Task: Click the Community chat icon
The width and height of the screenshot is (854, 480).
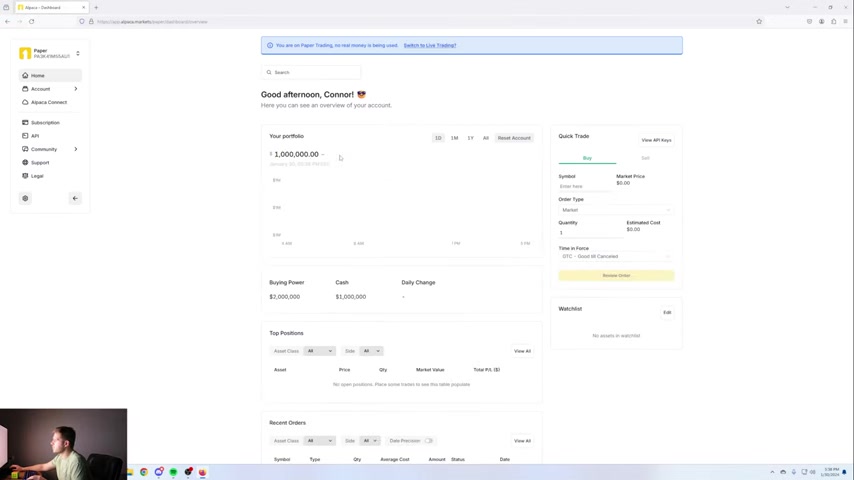Action: 25,149
